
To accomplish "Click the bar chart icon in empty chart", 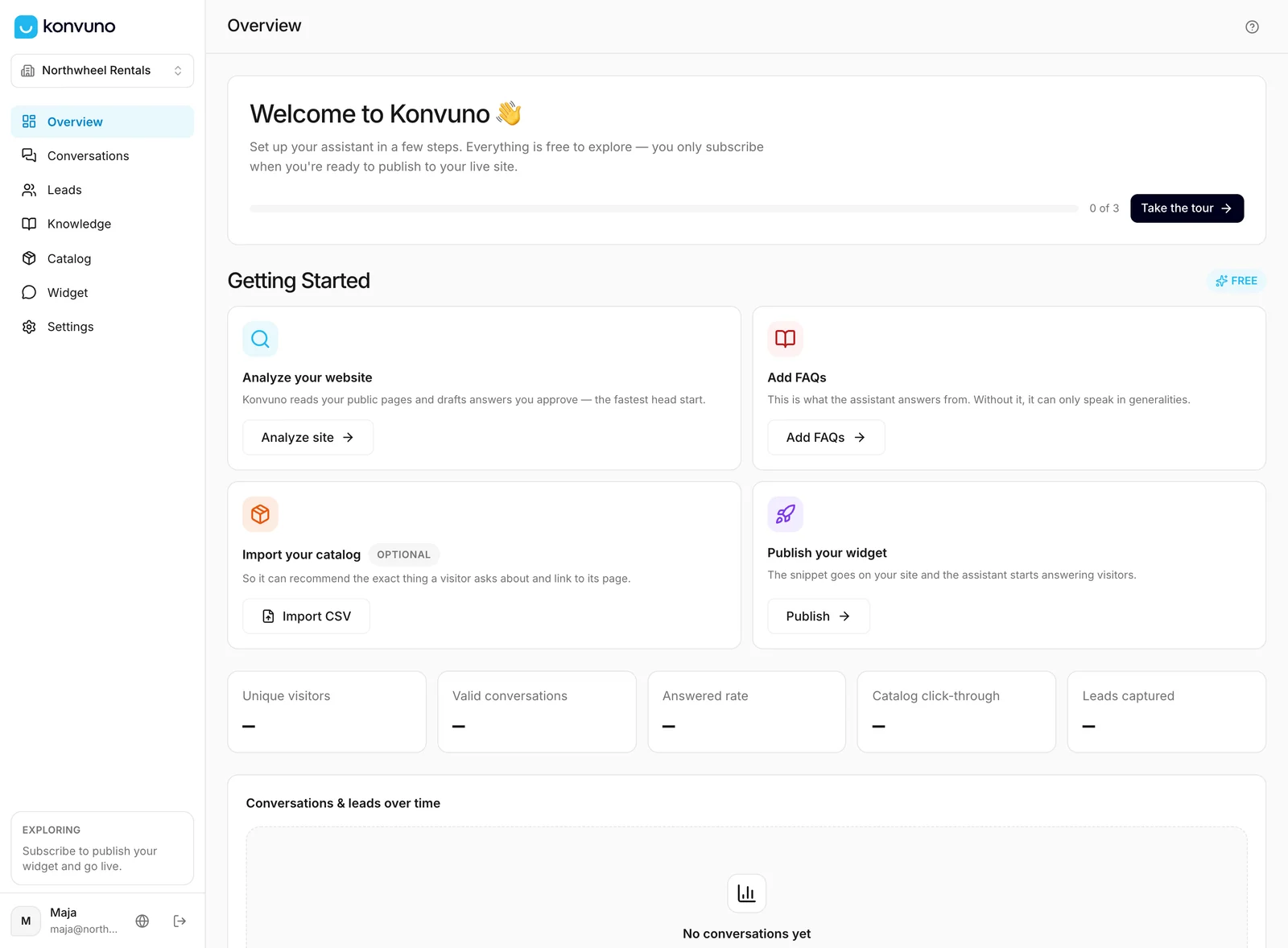I will click(x=746, y=893).
